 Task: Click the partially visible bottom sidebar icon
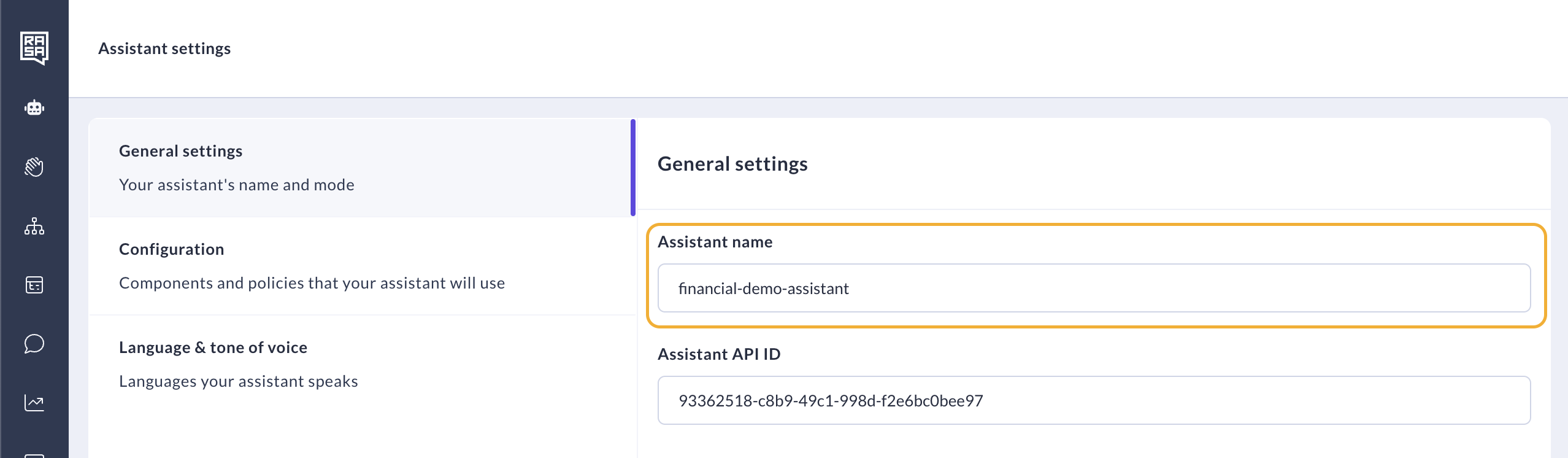(34, 454)
